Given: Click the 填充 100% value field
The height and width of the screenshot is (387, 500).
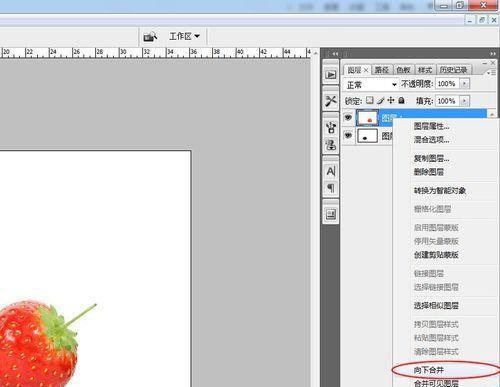Looking at the screenshot, I should click(x=447, y=101).
